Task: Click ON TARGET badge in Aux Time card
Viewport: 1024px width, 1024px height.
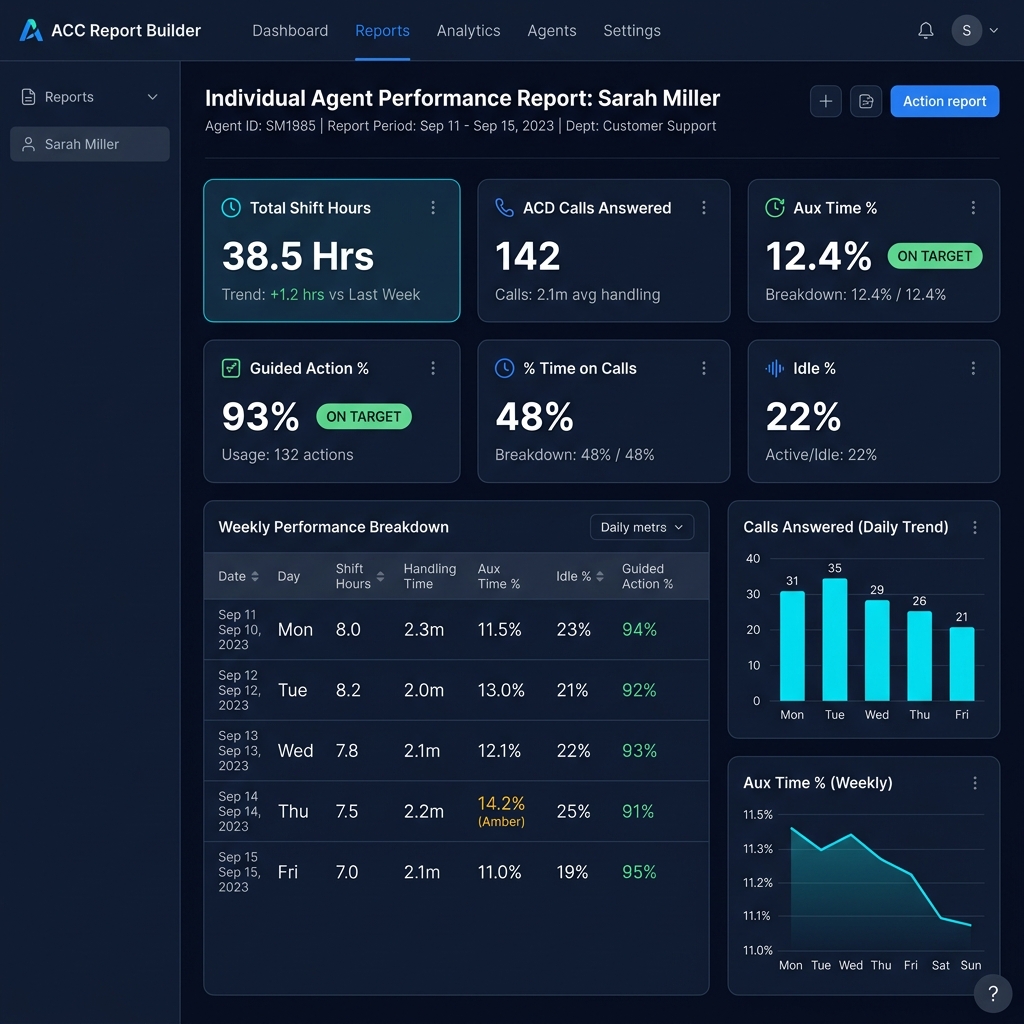Action: 935,256
